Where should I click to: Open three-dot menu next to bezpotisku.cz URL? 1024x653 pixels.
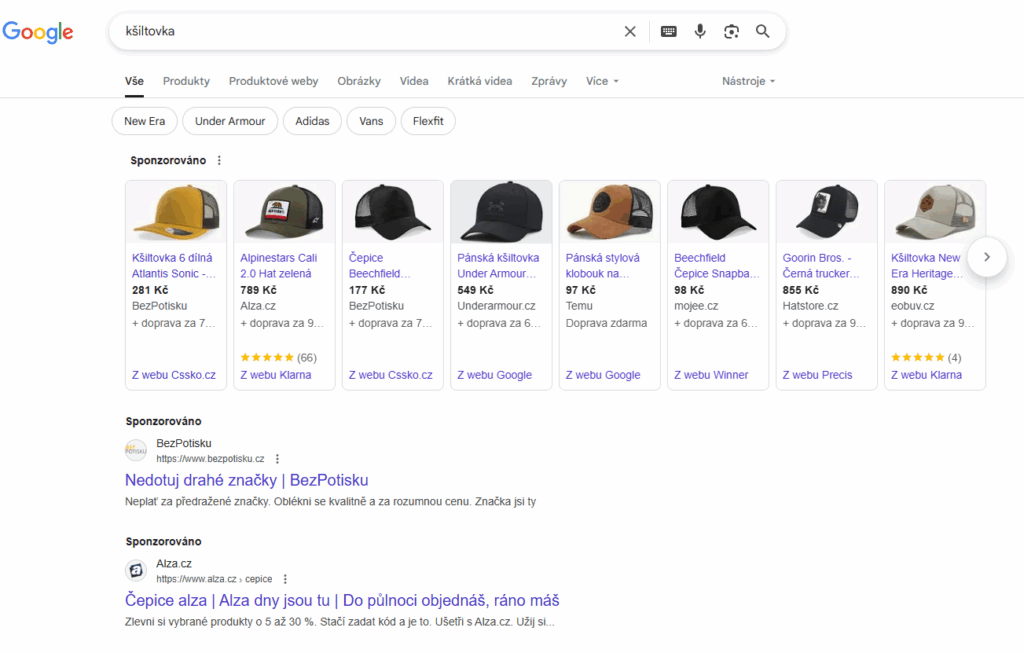(x=278, y=459)
